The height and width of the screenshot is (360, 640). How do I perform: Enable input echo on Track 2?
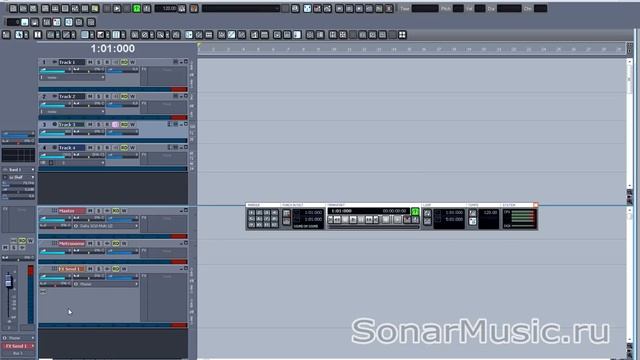pyautogui.click(x=116, y=96)
